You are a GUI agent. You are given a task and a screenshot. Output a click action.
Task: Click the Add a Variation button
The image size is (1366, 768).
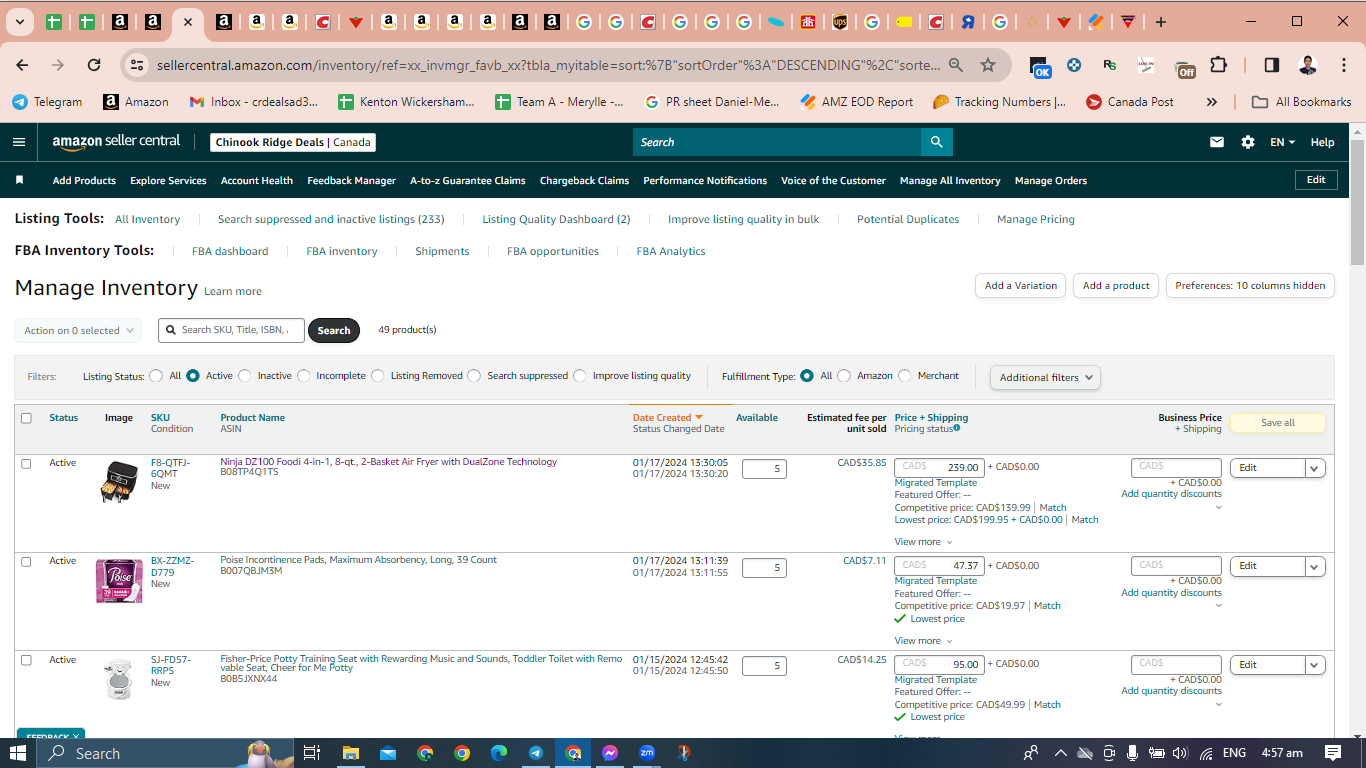(x=1020, y=285)
